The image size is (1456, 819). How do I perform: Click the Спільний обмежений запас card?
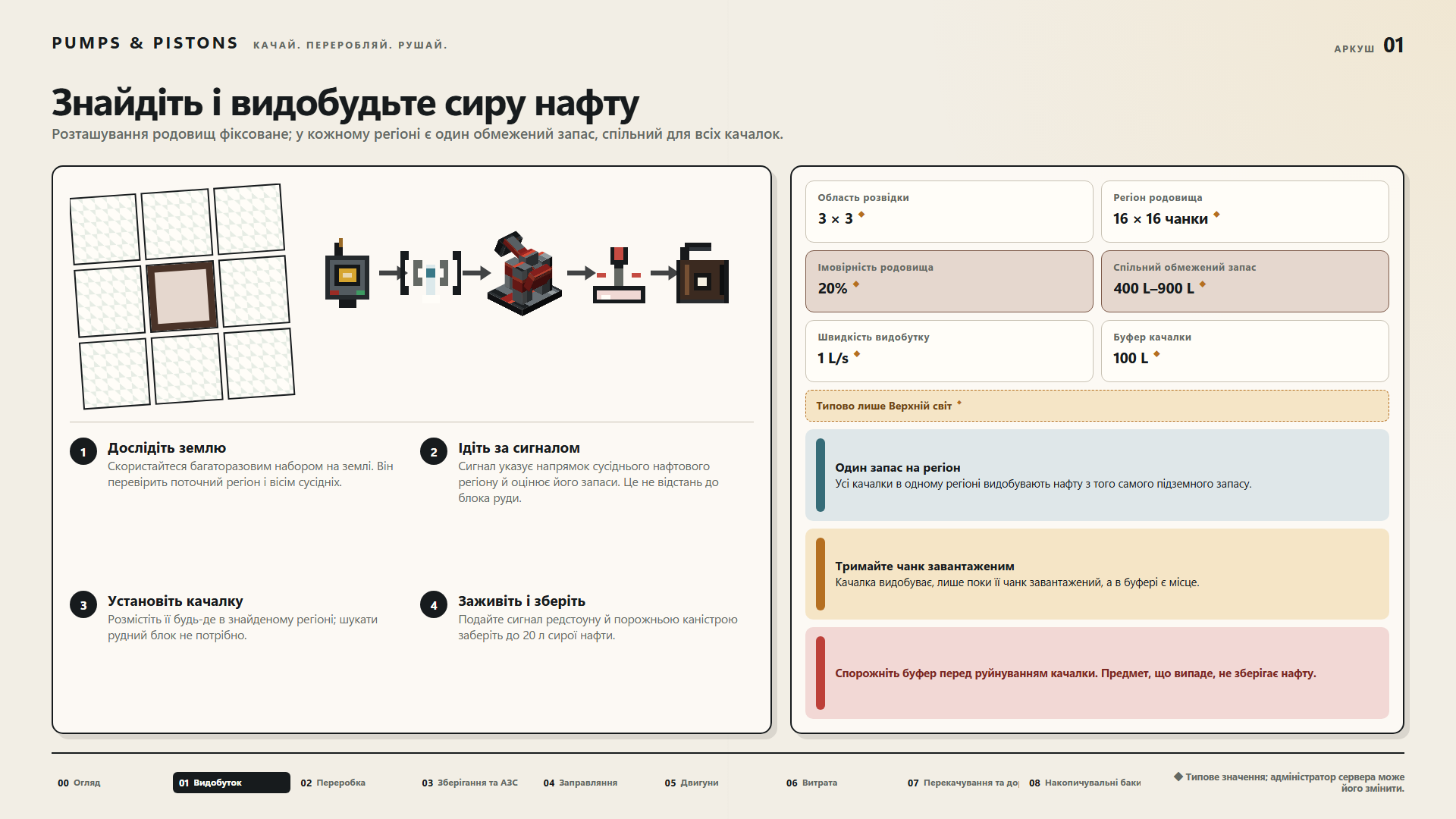click(x=1245, y=281)
